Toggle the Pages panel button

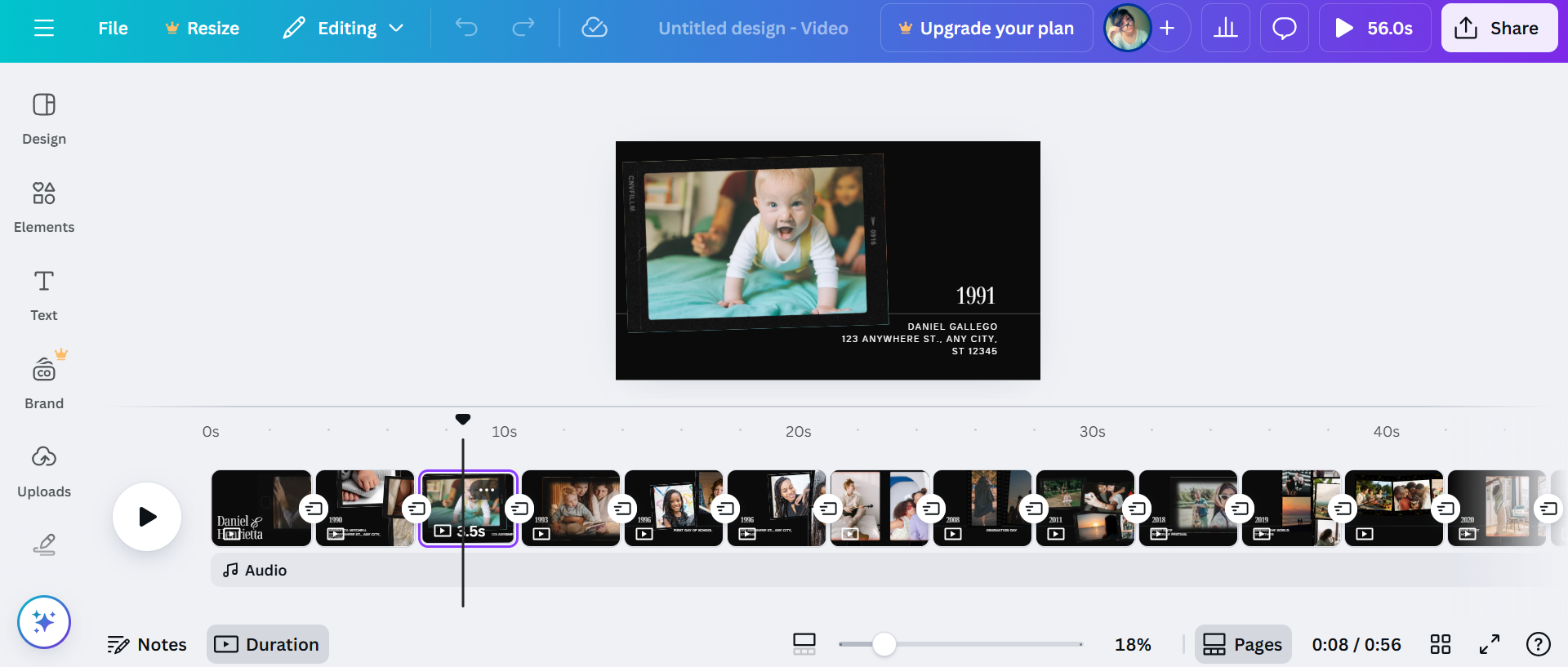click(1243, 645)
